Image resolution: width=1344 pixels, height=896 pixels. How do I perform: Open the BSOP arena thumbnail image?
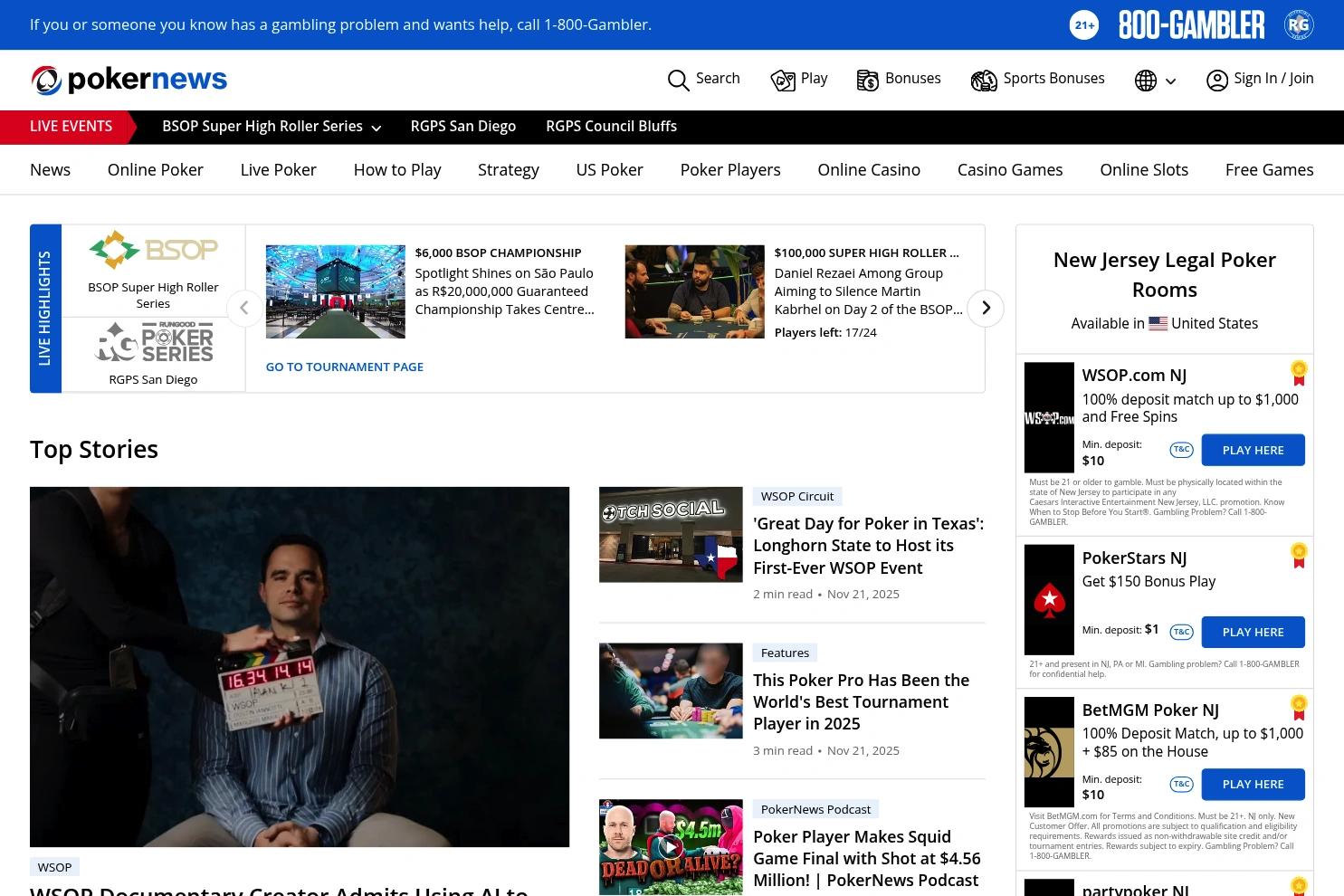(x=336, y=291)
